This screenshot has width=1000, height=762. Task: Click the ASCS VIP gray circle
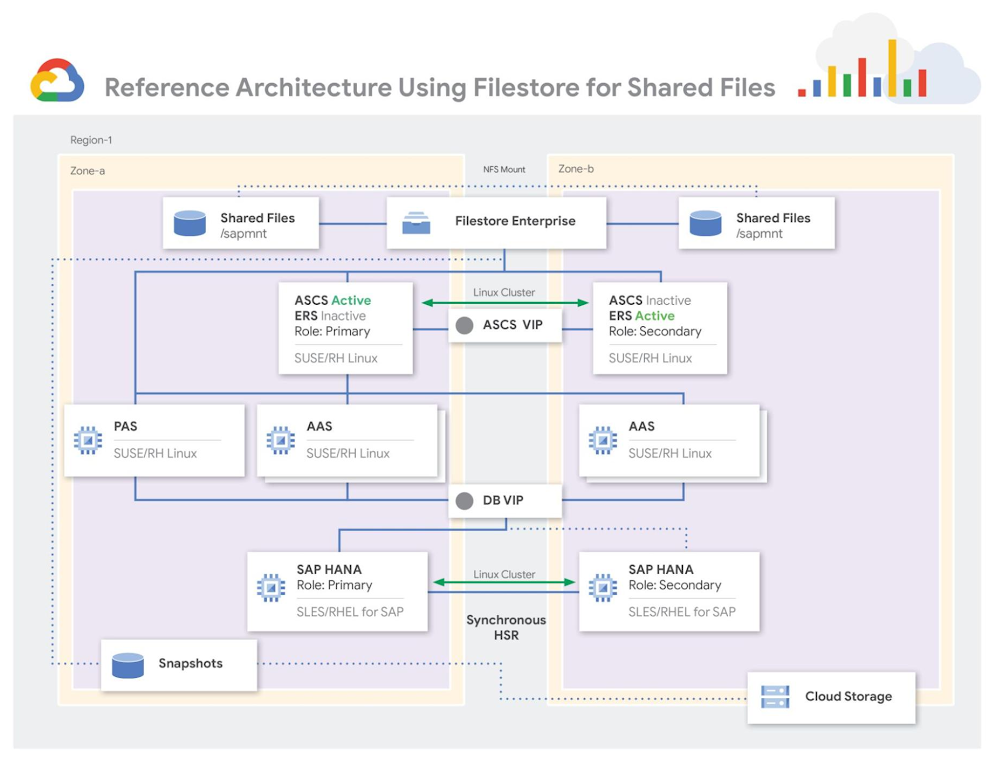(x=464, y=325)
